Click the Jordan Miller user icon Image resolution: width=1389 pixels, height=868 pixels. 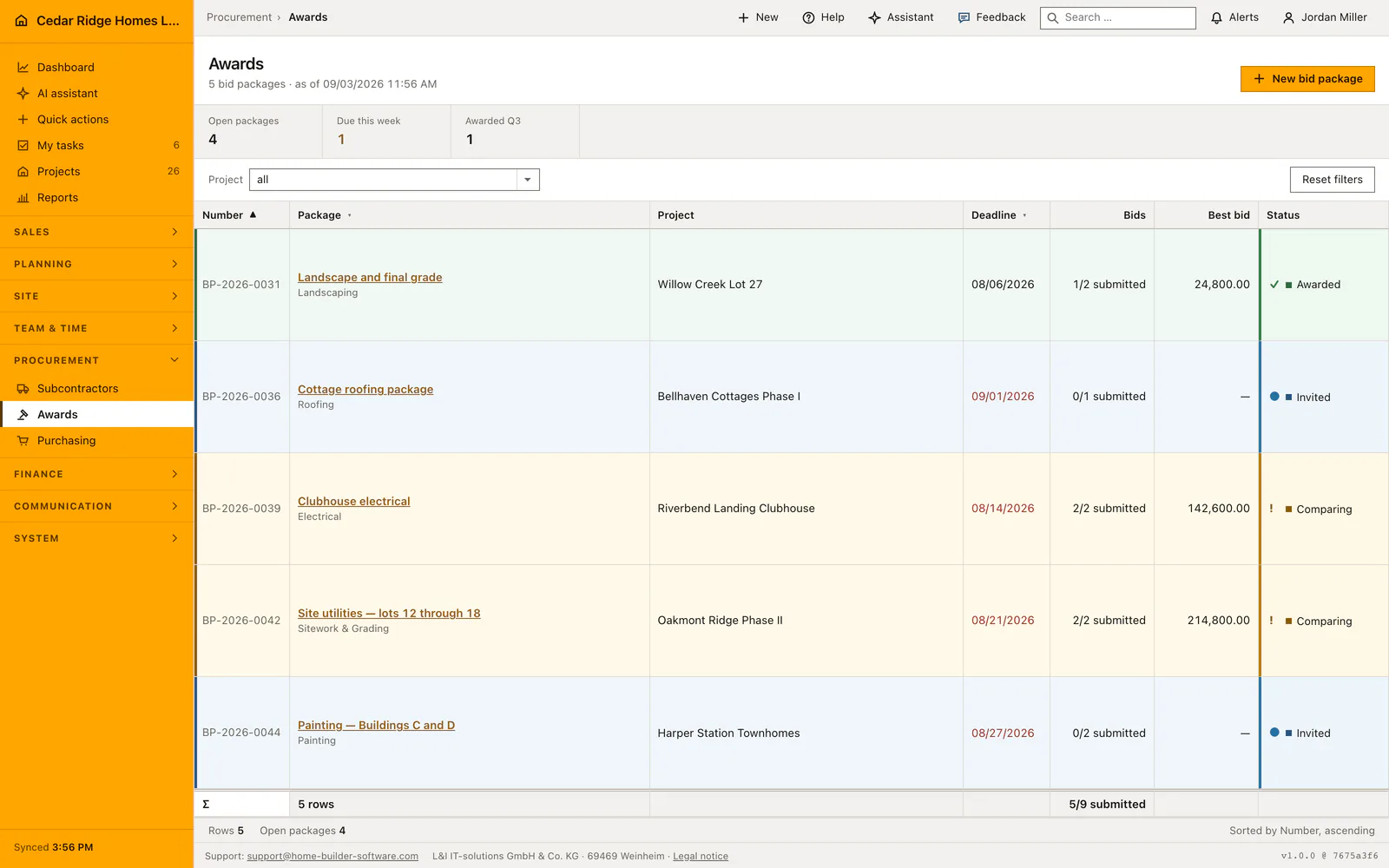(x=1289, y=17)
